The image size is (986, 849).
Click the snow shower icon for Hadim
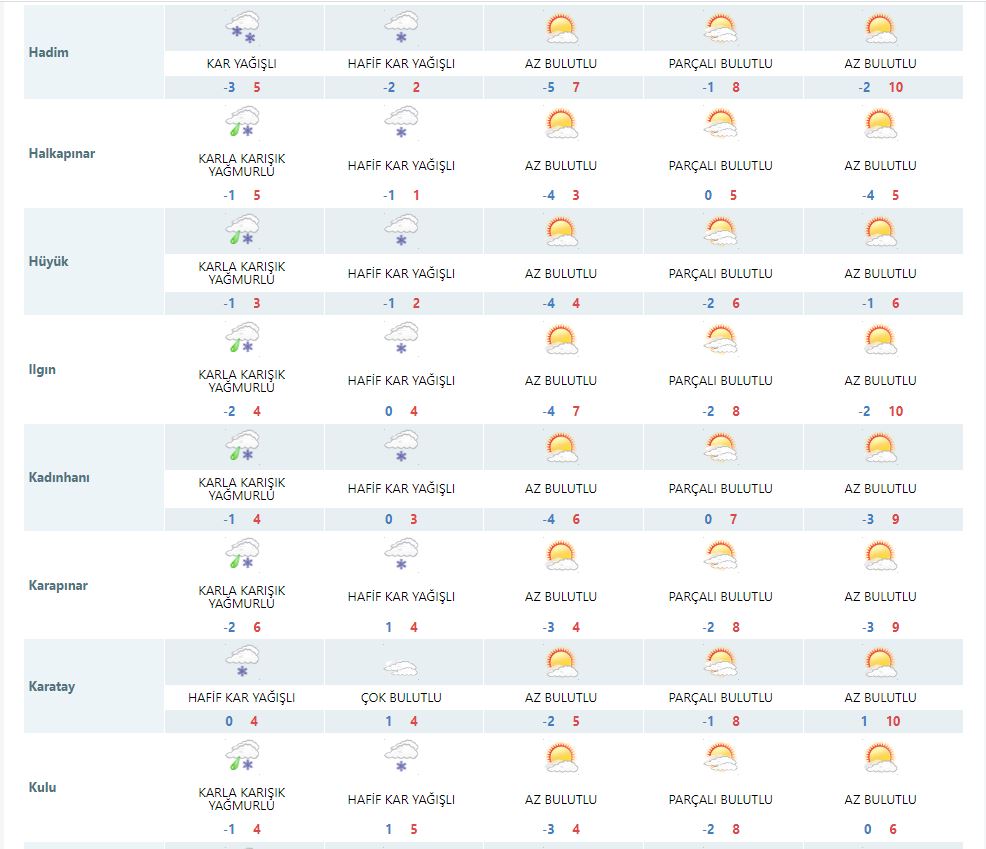(x=242, y=27)
